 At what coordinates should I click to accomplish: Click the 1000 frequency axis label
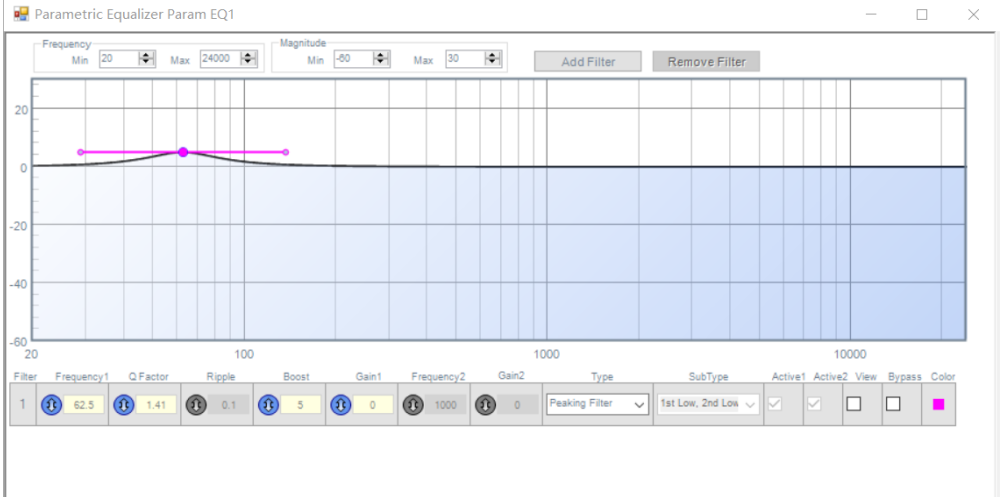point(546,354)
